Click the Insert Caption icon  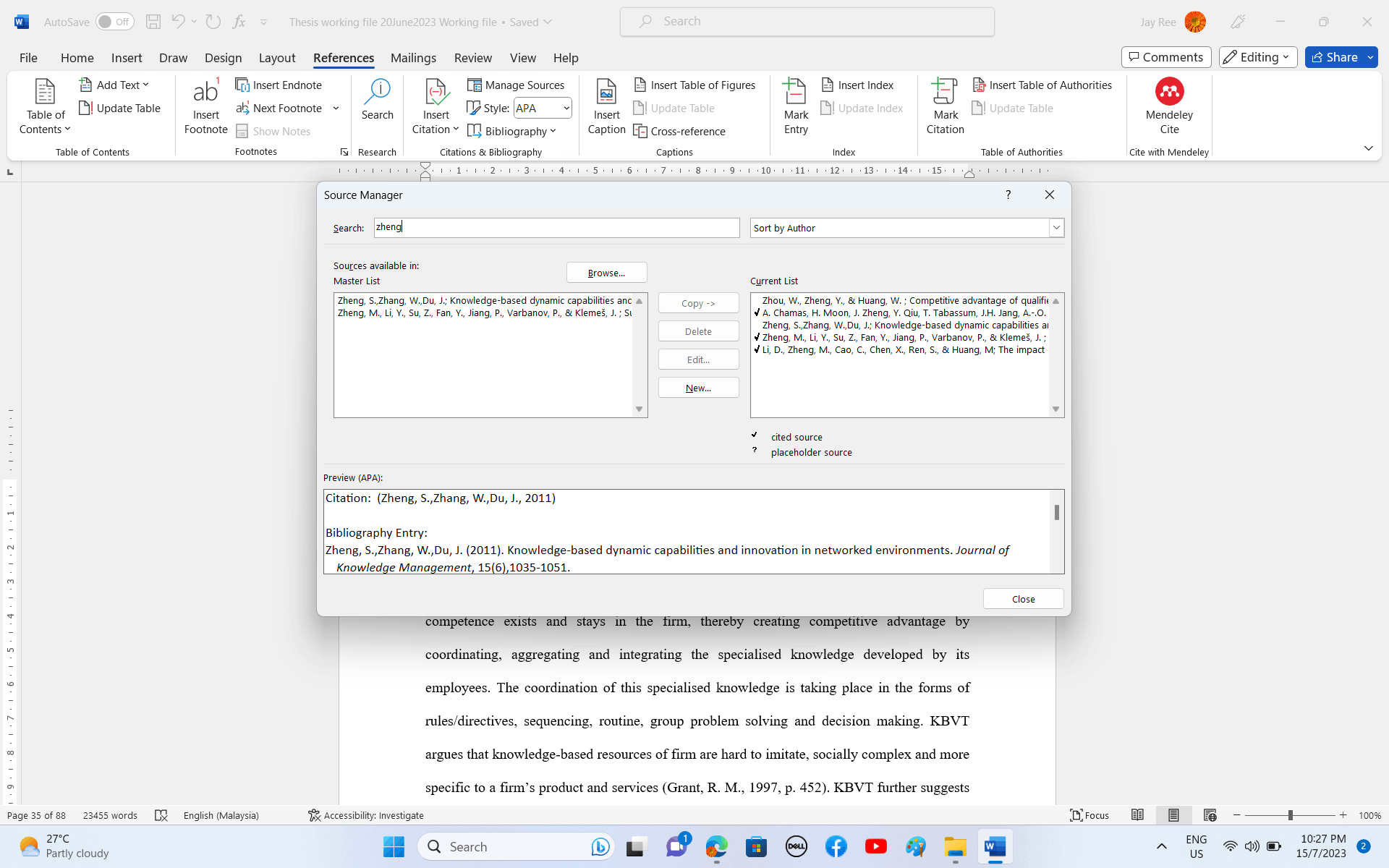(606, 93)
